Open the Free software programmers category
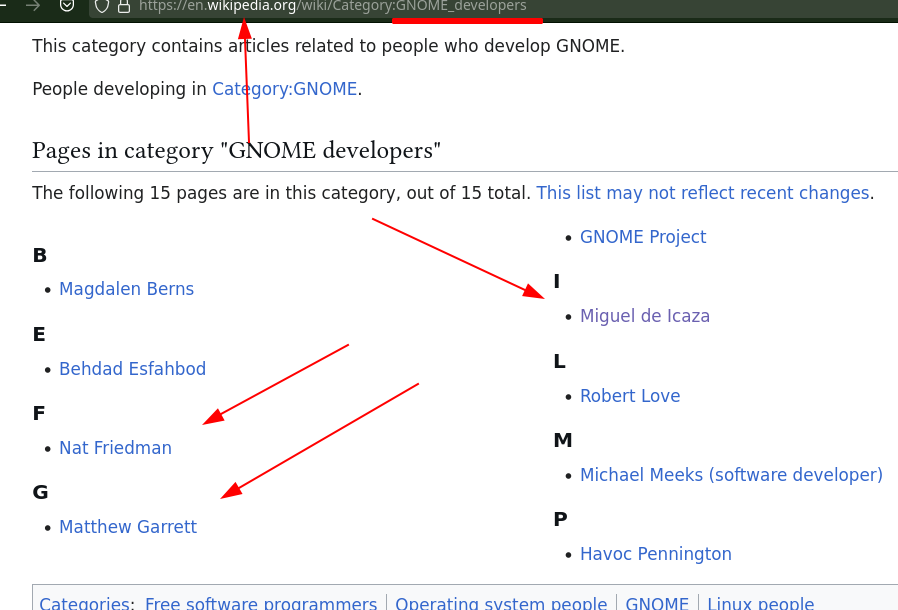Image resolution: width=898 pixels, height=610 pixels. (261, 603)
